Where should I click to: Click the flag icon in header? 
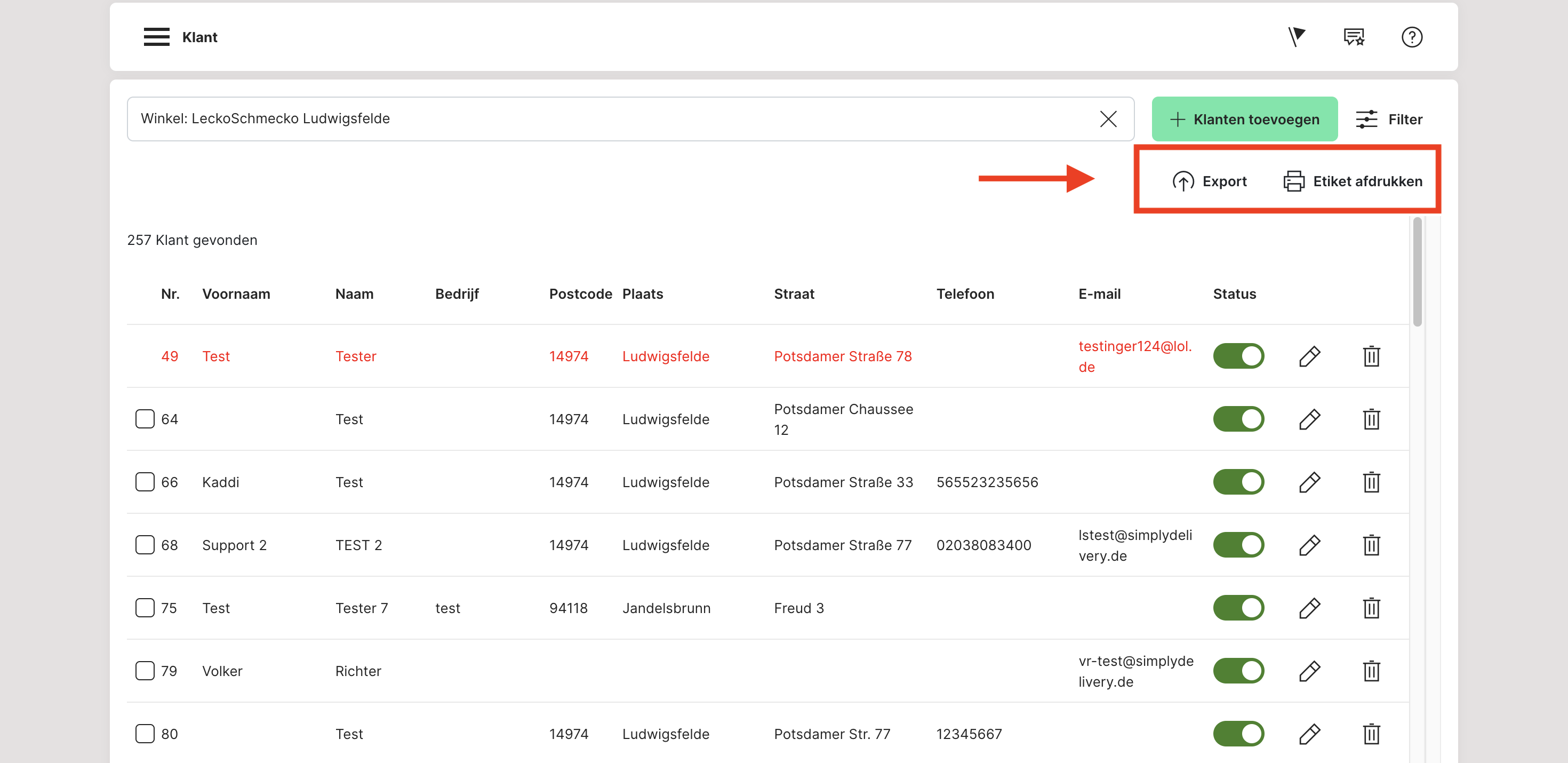1297,36
